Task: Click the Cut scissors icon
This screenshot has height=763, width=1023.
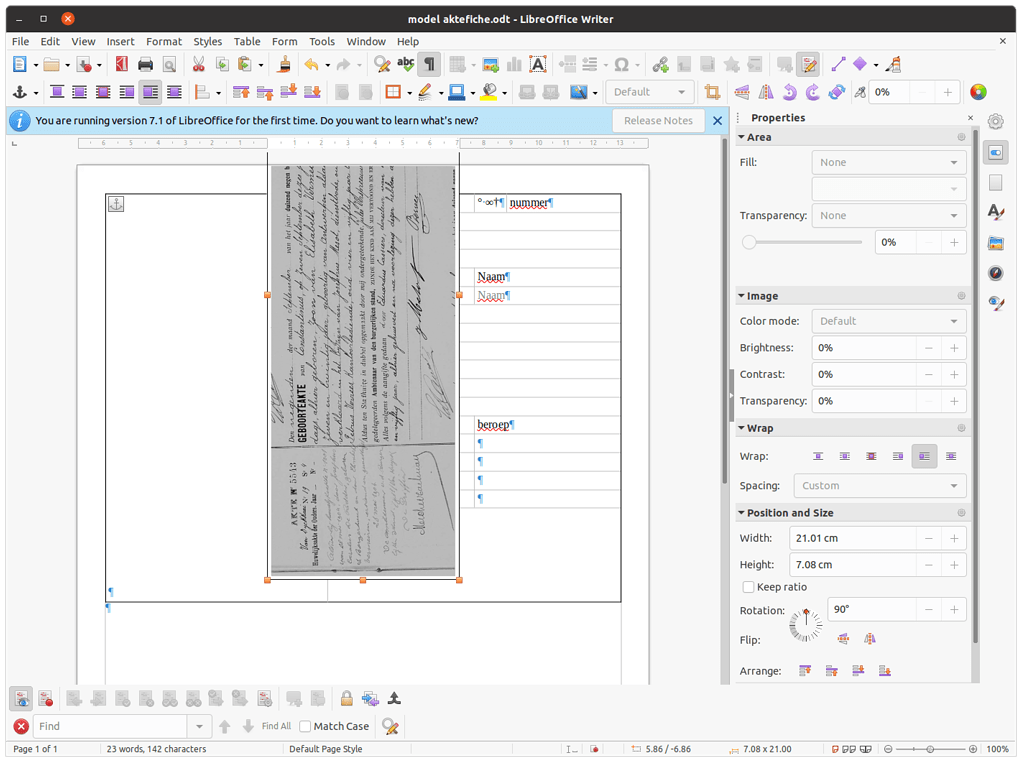Action: [x=198, y=65]
